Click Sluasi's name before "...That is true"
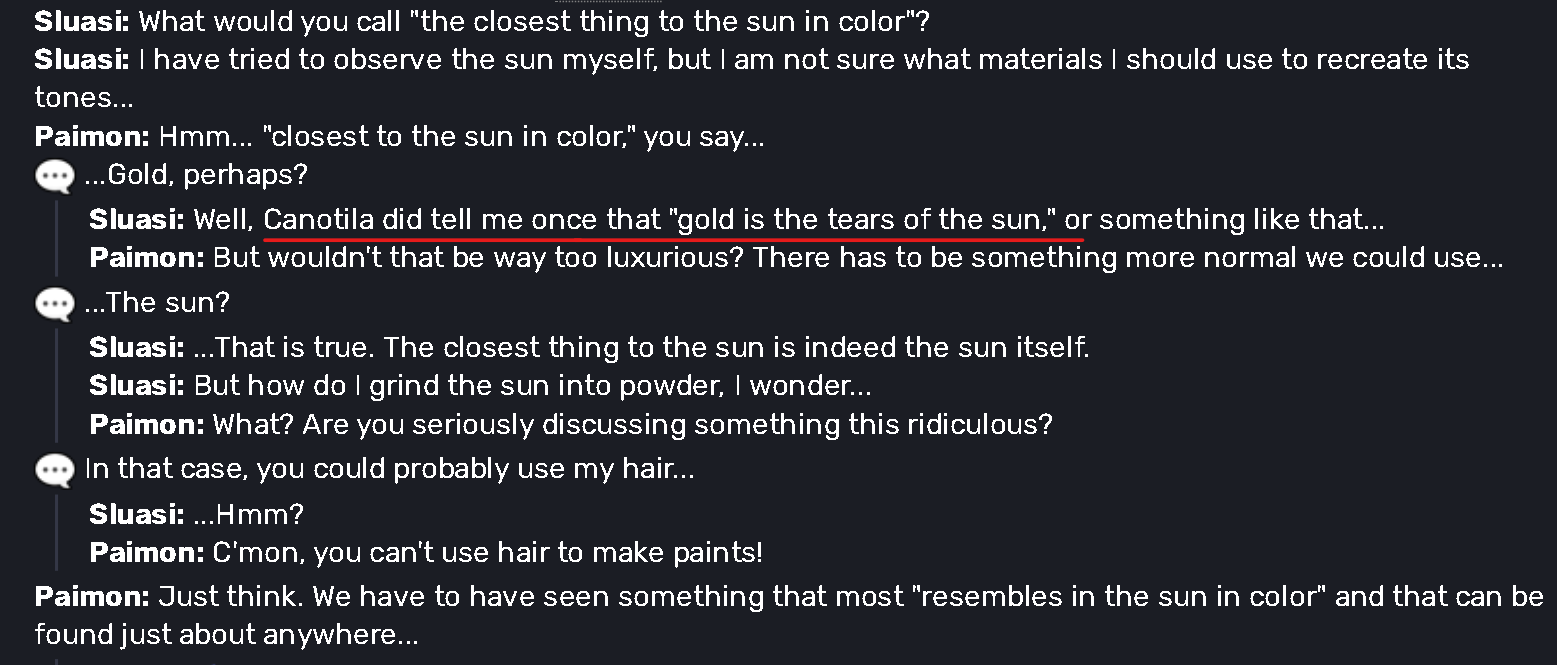 [x=137, y=347]
